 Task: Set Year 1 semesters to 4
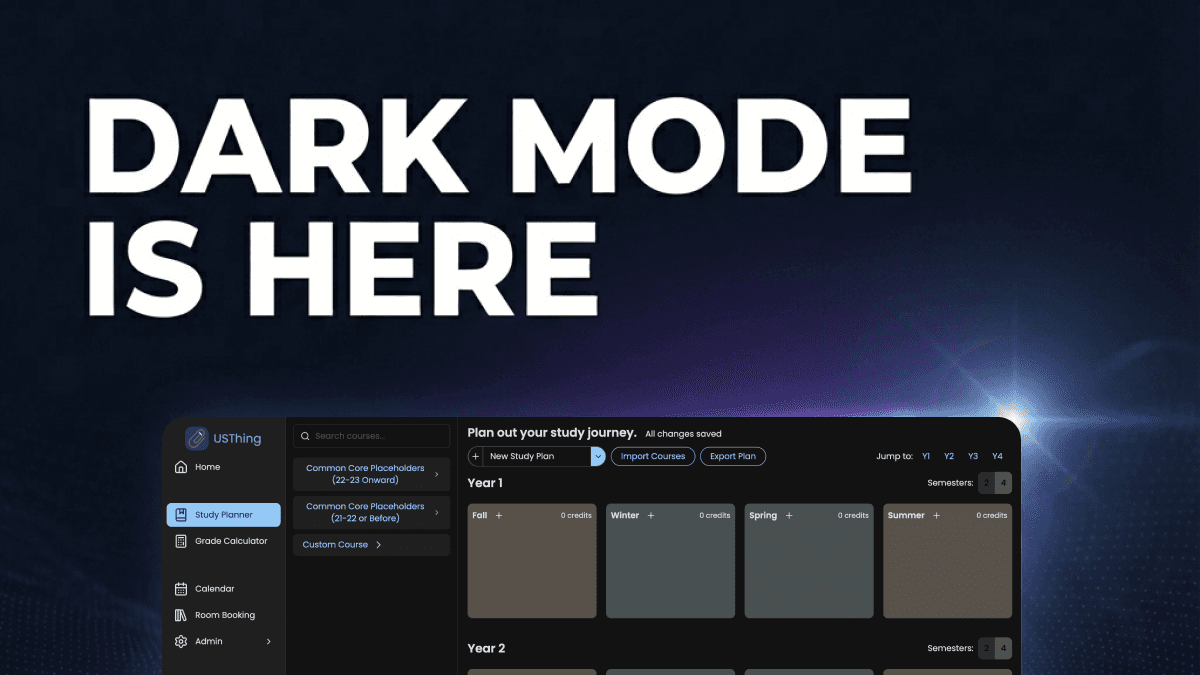pos(1003,483)
